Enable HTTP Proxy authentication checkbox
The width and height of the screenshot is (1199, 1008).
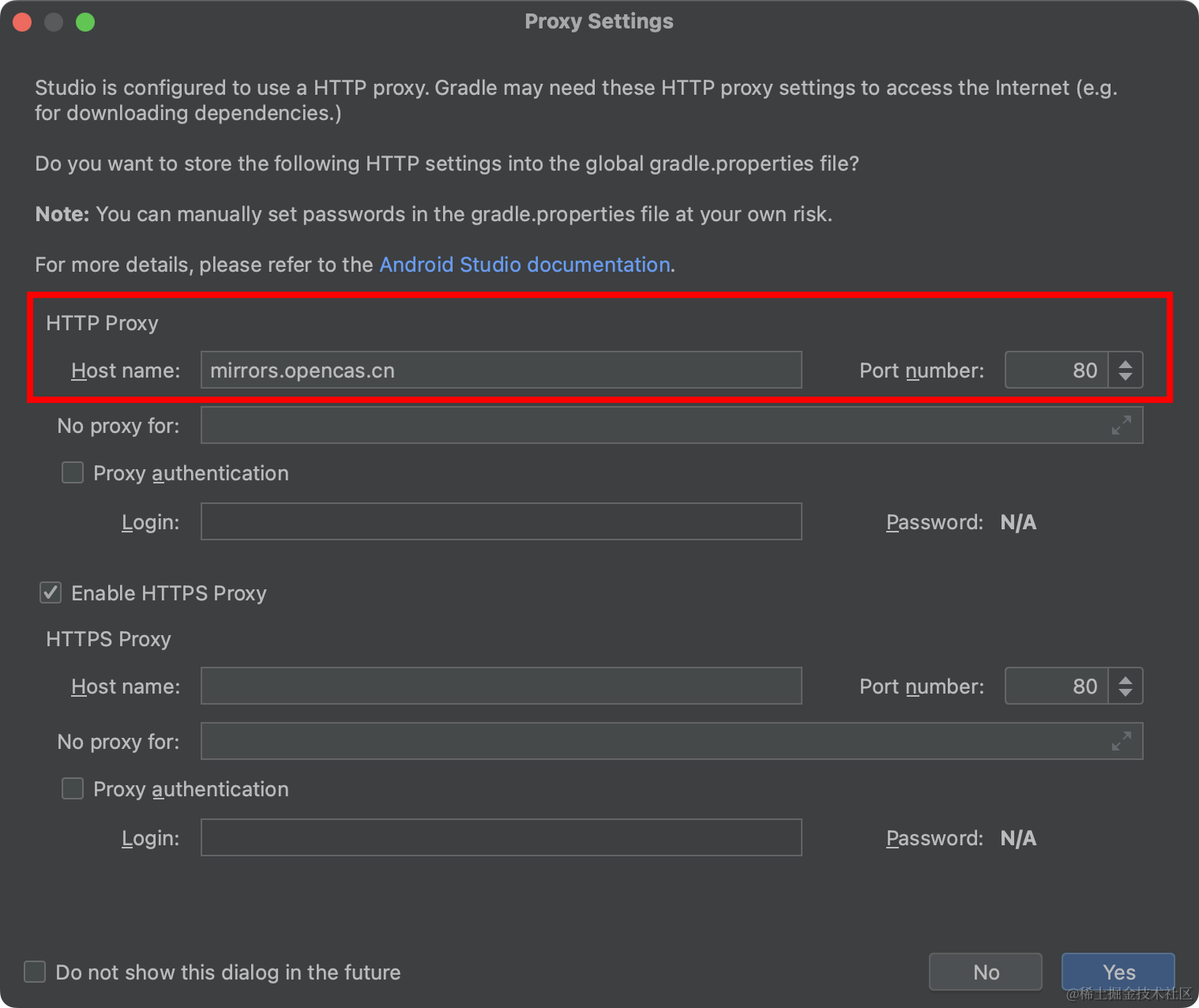tap(73, 472)
